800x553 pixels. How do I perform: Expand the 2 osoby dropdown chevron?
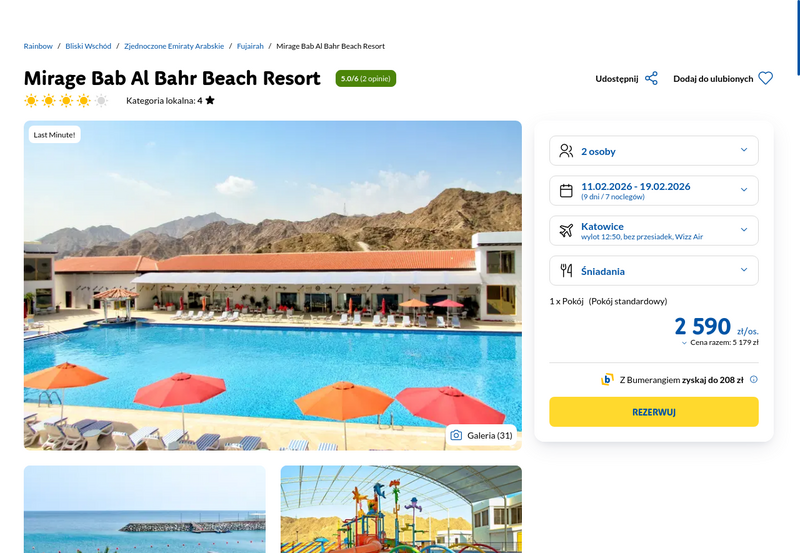pyautogui.click(x=744, y=150)
